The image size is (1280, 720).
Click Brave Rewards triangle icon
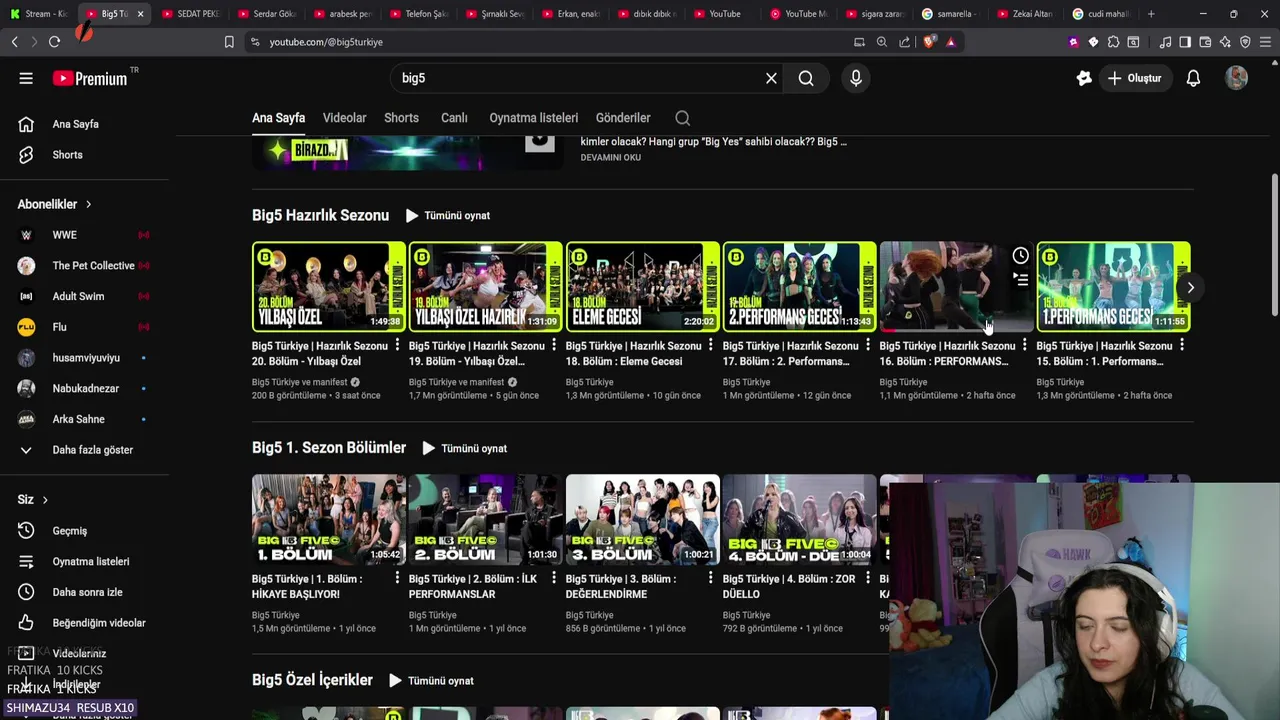[x=950, y=42]
